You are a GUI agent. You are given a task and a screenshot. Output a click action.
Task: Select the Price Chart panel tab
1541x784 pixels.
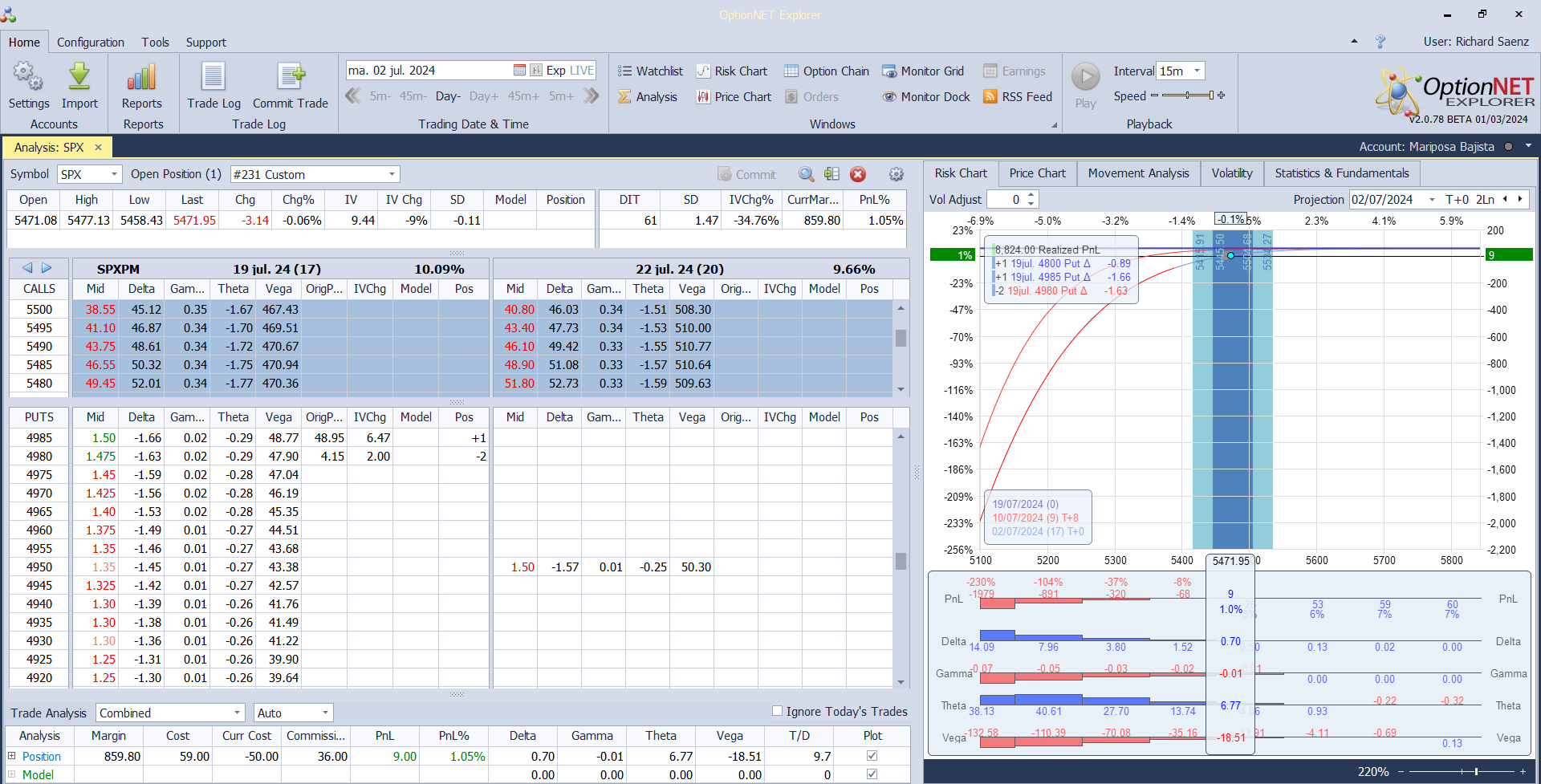1038,173
